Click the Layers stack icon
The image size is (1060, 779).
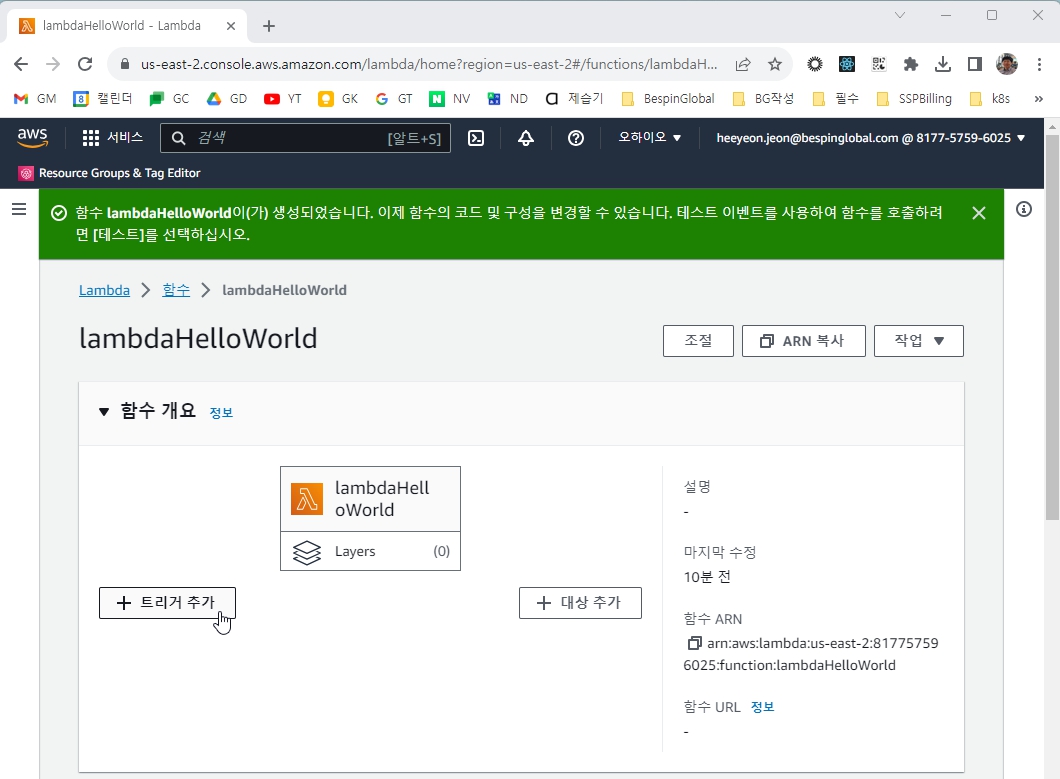click(x=307, y=552)
